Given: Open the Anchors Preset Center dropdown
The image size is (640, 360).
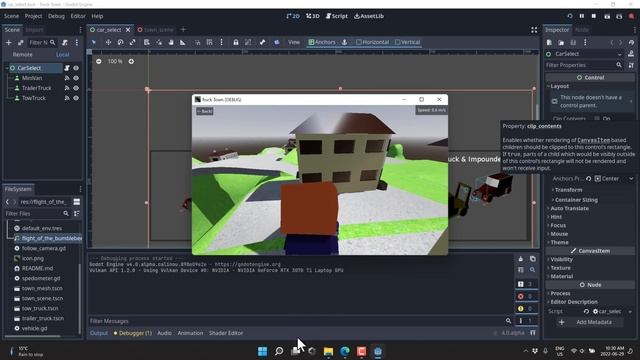Looking at the screenshot, I should pyautogui.click(x=614, y=179).
